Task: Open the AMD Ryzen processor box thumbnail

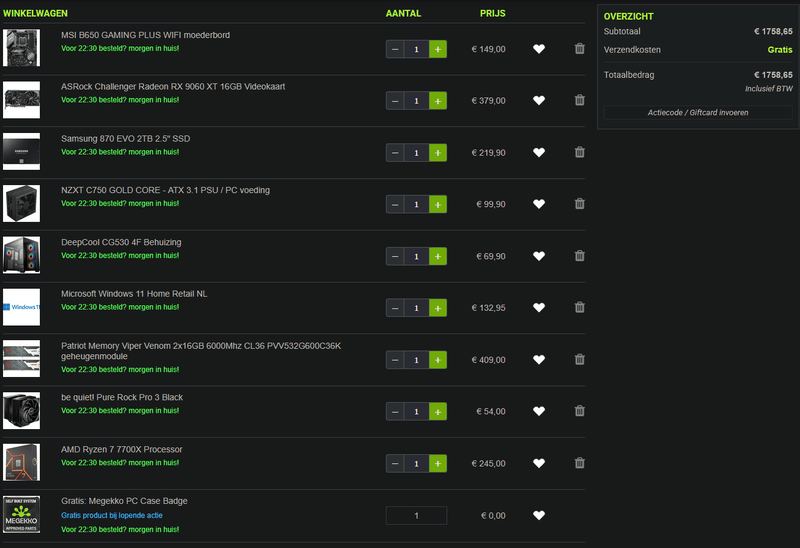Action: (x=21, y=462)
